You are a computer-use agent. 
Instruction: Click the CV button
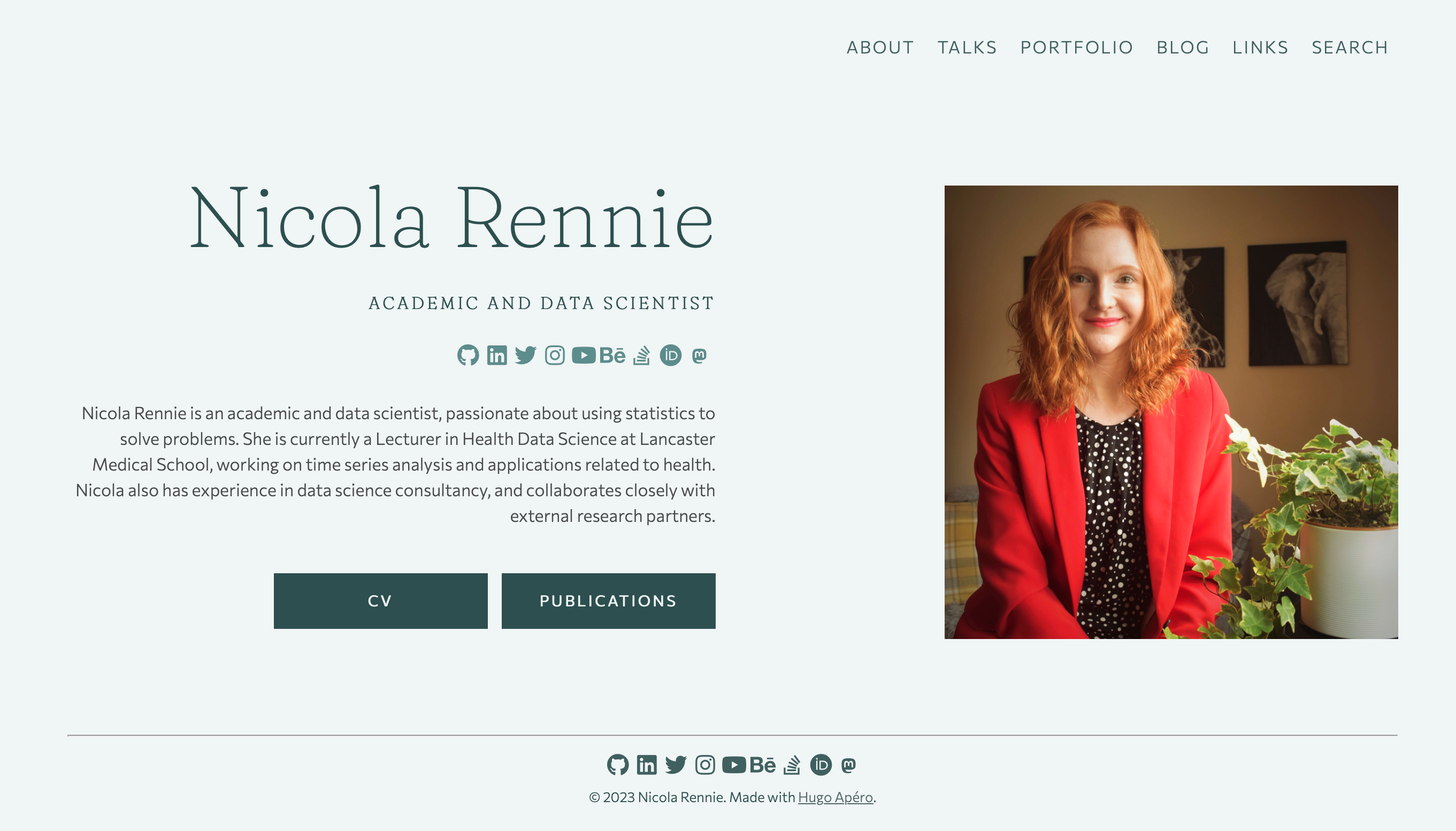pos(381,601)
